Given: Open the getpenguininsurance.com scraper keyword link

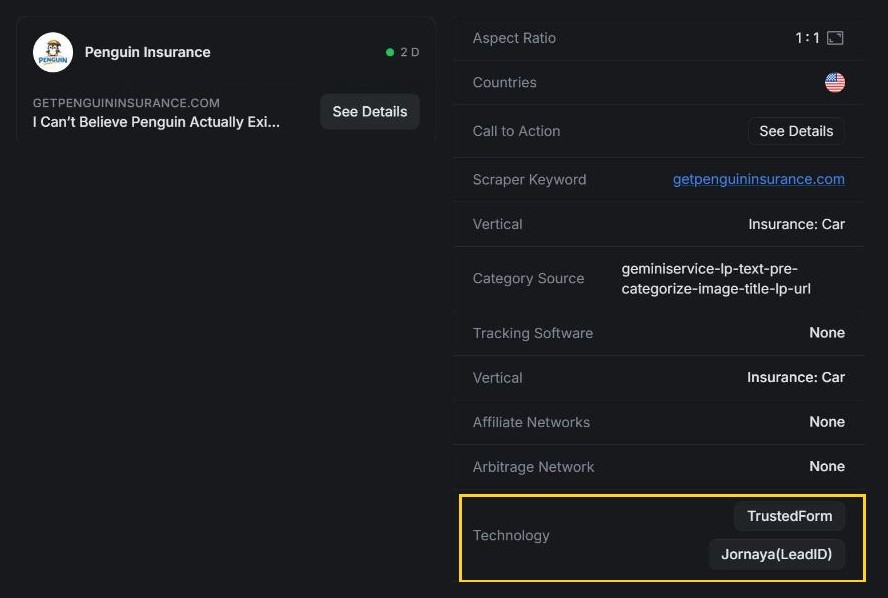Looking at the screenshot, I should click(x=758, y=180).
